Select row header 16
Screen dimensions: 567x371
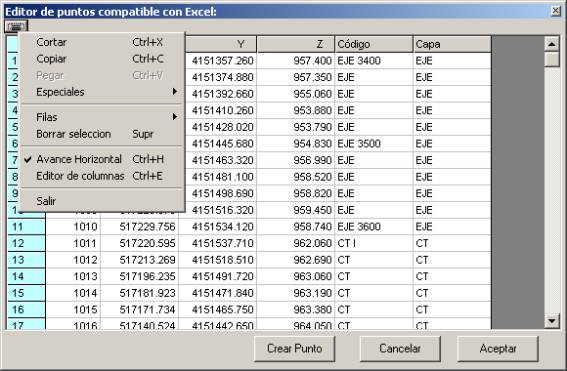point(27,310)
